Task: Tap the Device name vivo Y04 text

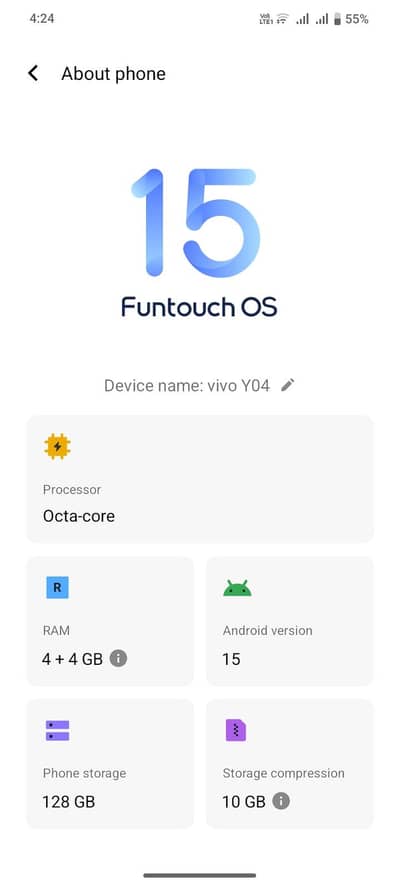Action: coord(187,386)
